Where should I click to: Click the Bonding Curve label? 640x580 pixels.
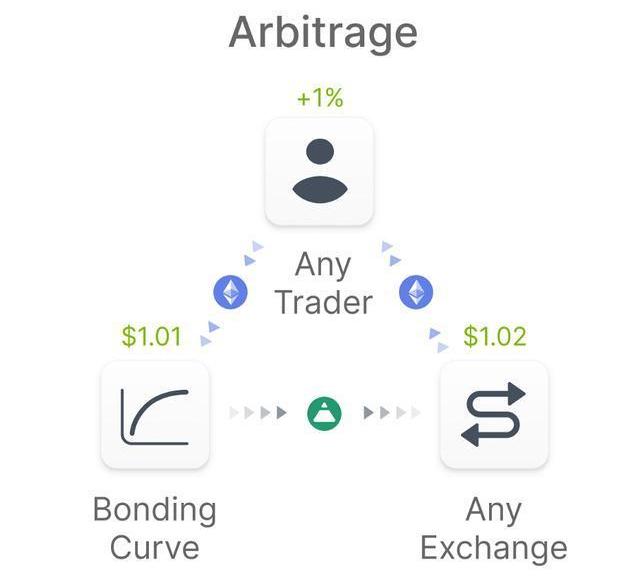tap(154, 528)
